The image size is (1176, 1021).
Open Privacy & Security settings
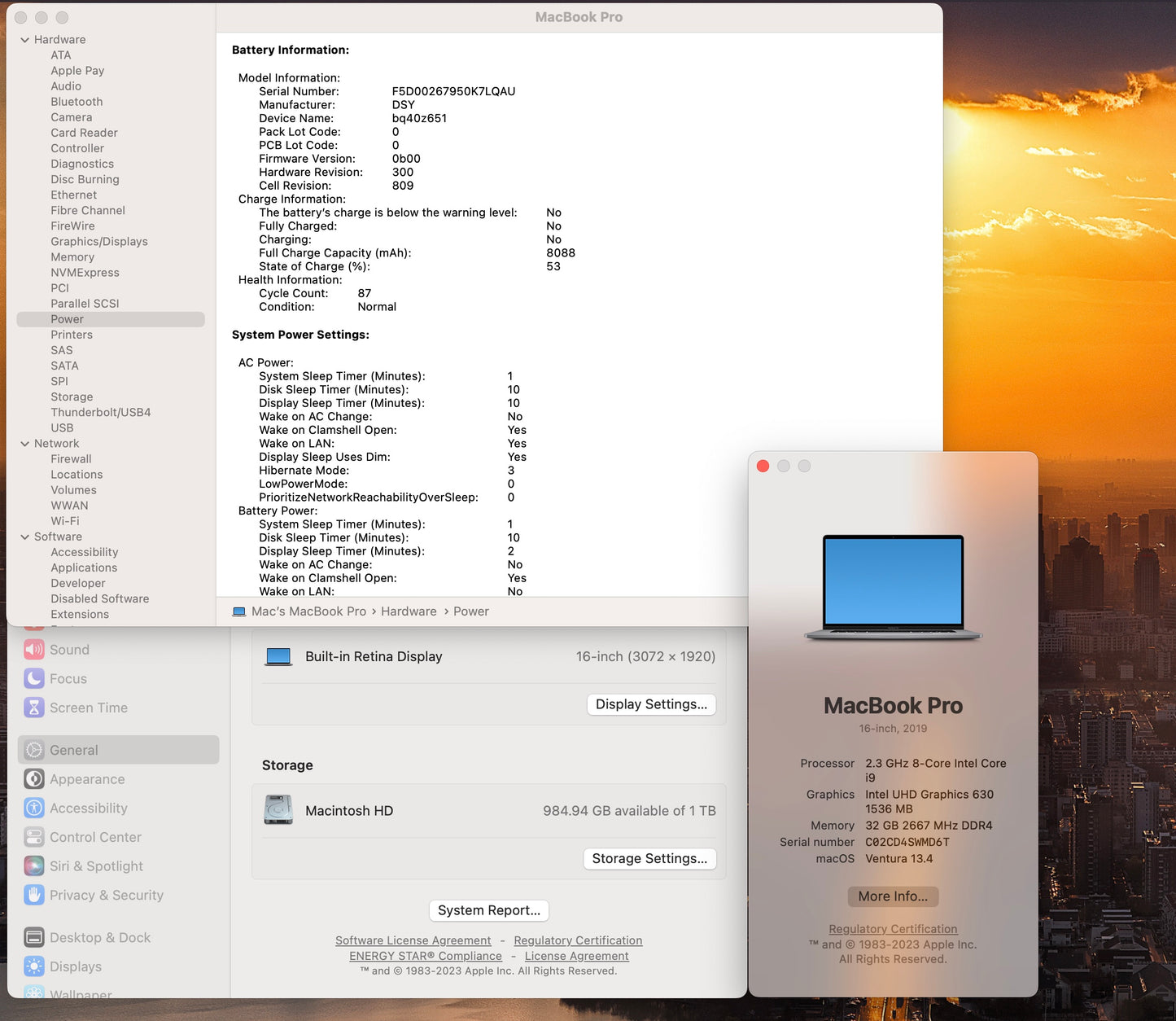[x=106, y=895]
